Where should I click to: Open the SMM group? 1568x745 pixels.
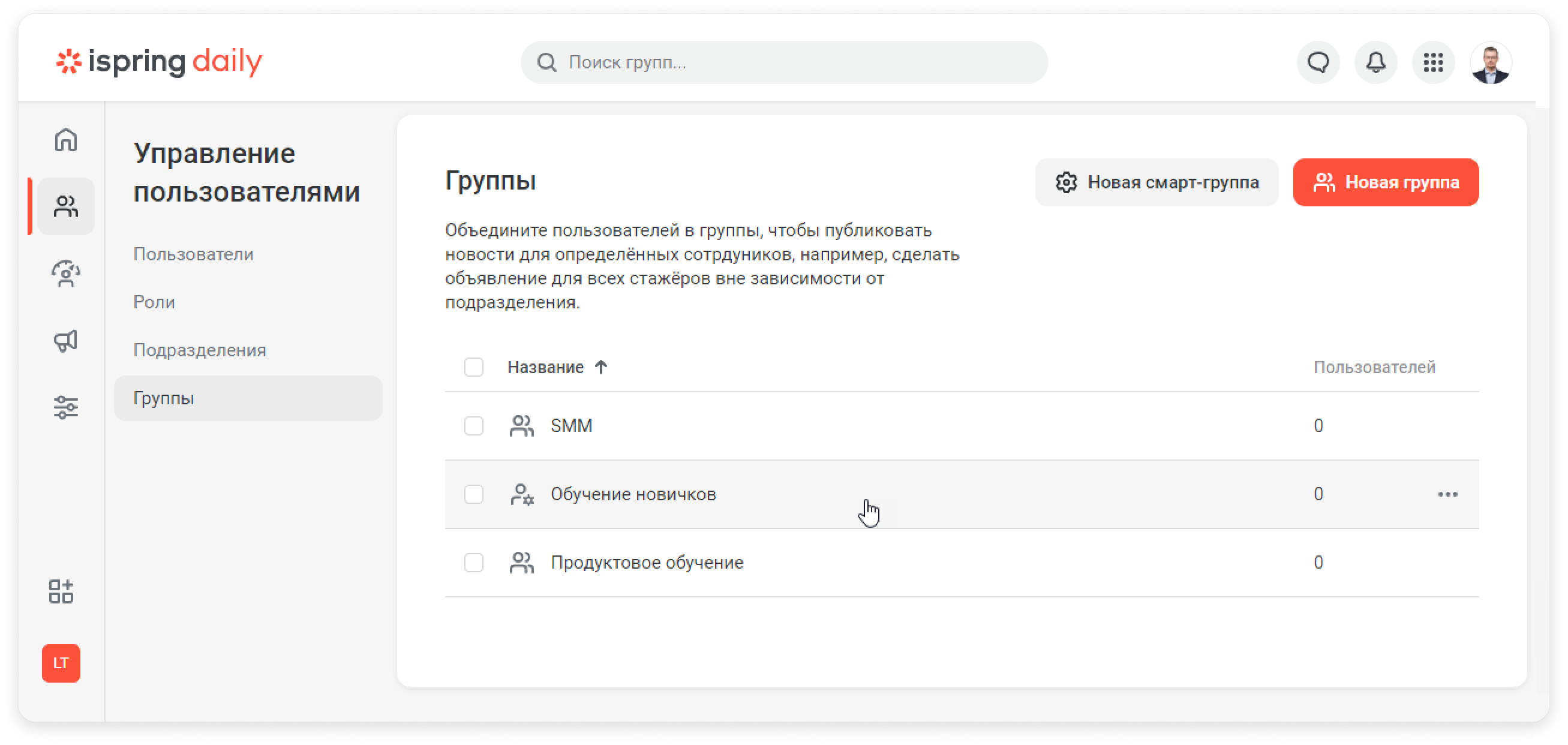(571, 425)
